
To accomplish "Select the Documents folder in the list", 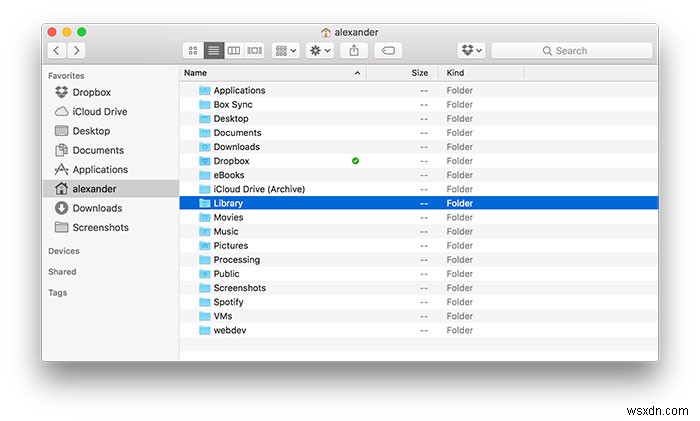I will click(x=419, y=133).
